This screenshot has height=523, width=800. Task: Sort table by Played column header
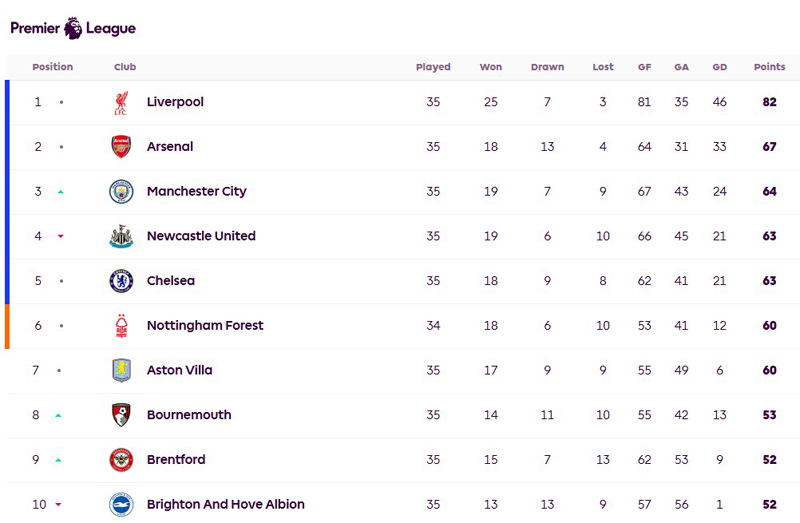[x=433, y=67]
